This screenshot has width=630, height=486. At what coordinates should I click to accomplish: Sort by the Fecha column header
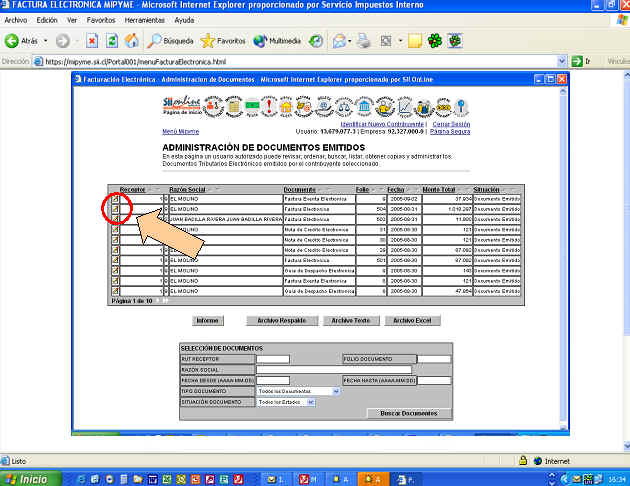[396, 189]
